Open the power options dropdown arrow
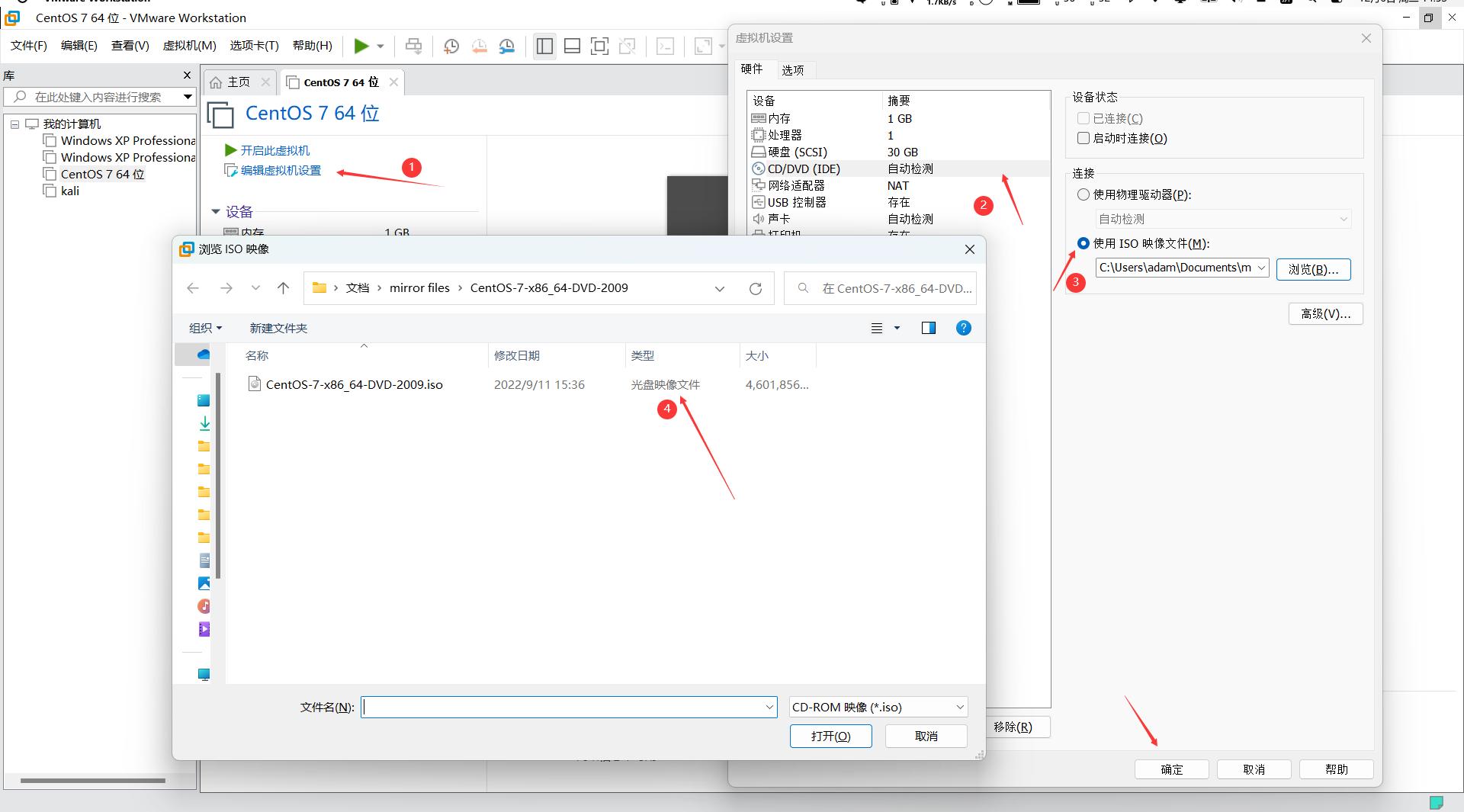The height and width of the screenshot is (812, 1464). (x=380, y=46)
